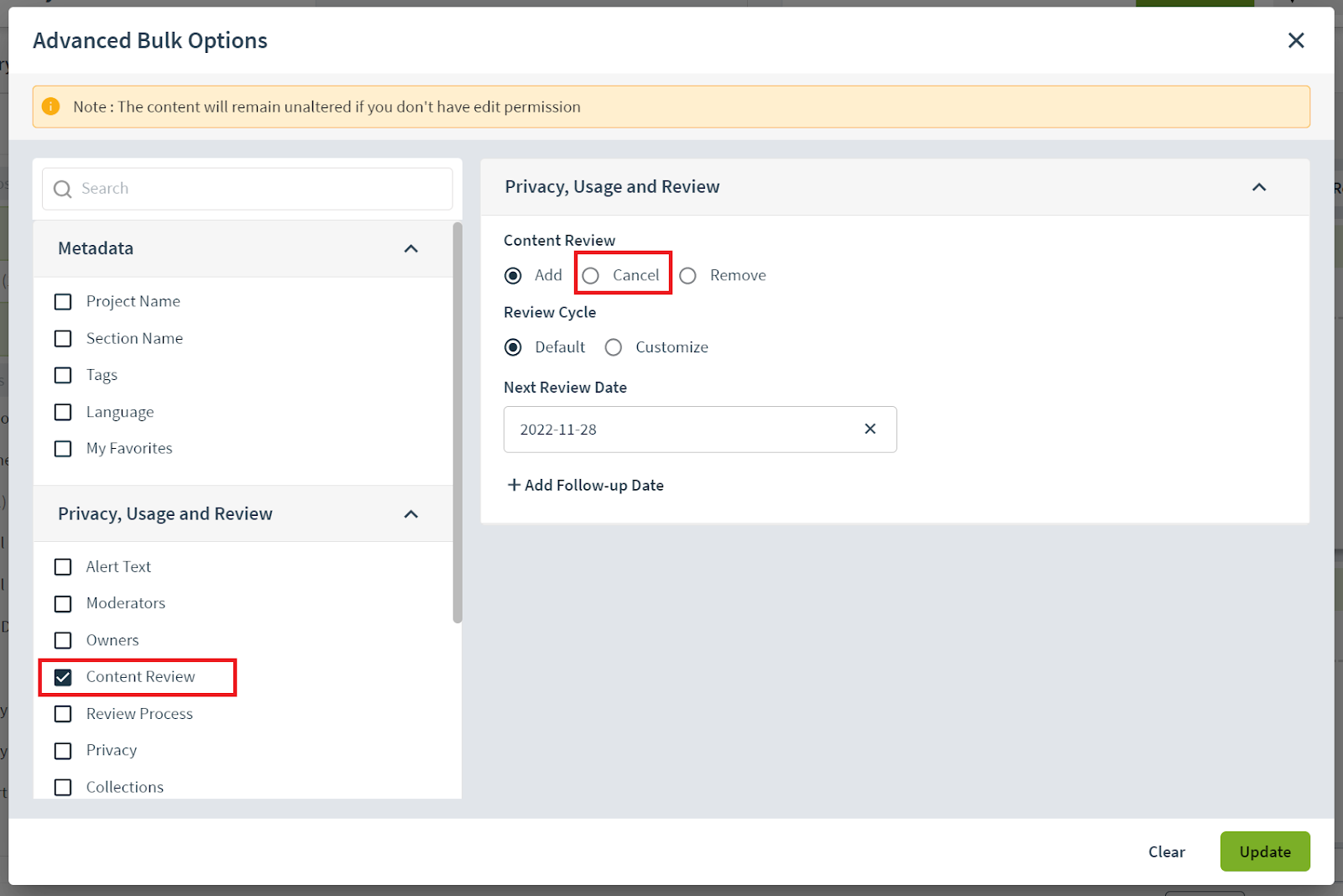The image size is (1343, 896).
Task: Select the Add radio button
Action: coord(513,276)
